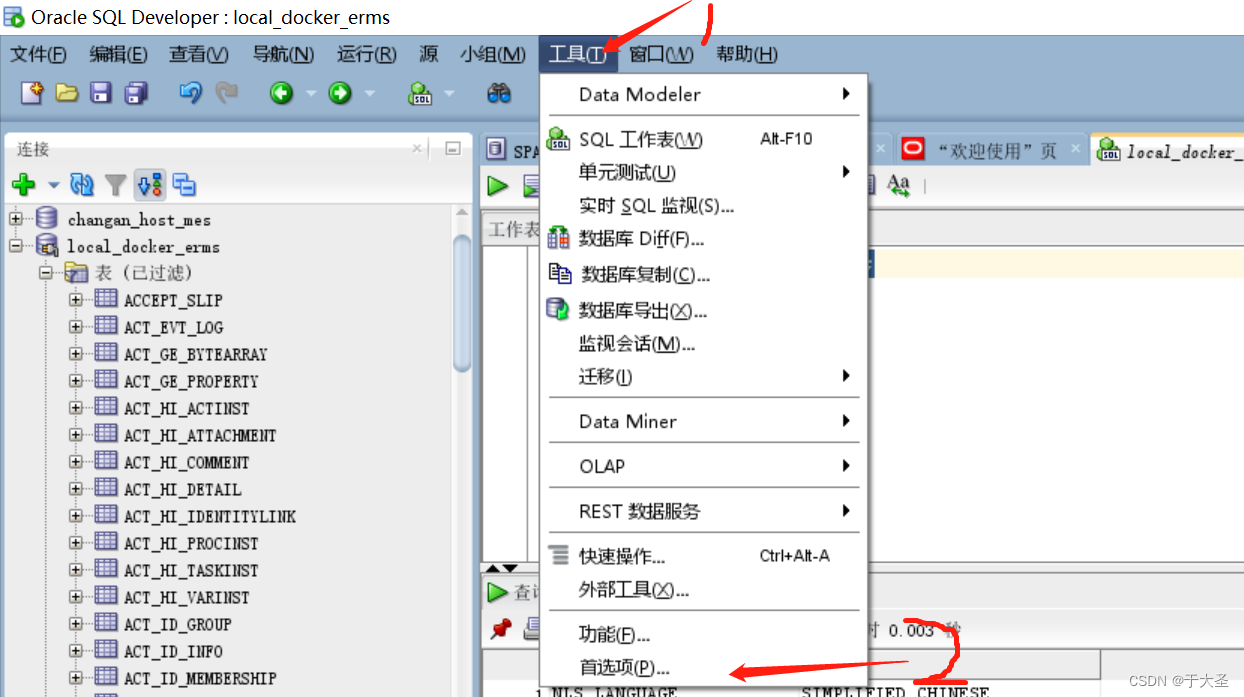Toggle the Aa text display icon

(897, 185)
